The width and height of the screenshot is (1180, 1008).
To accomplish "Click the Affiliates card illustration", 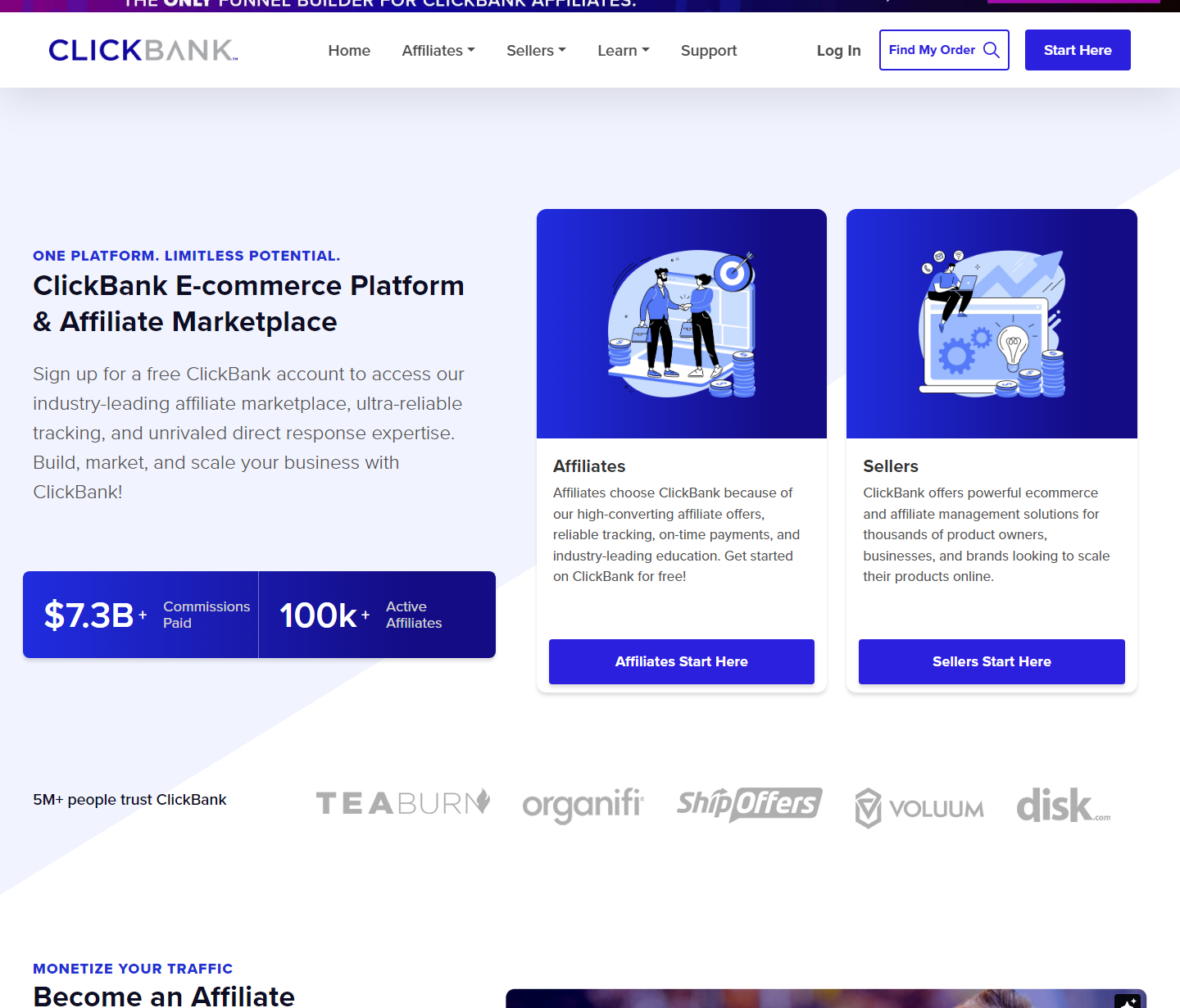I will 682,324.
